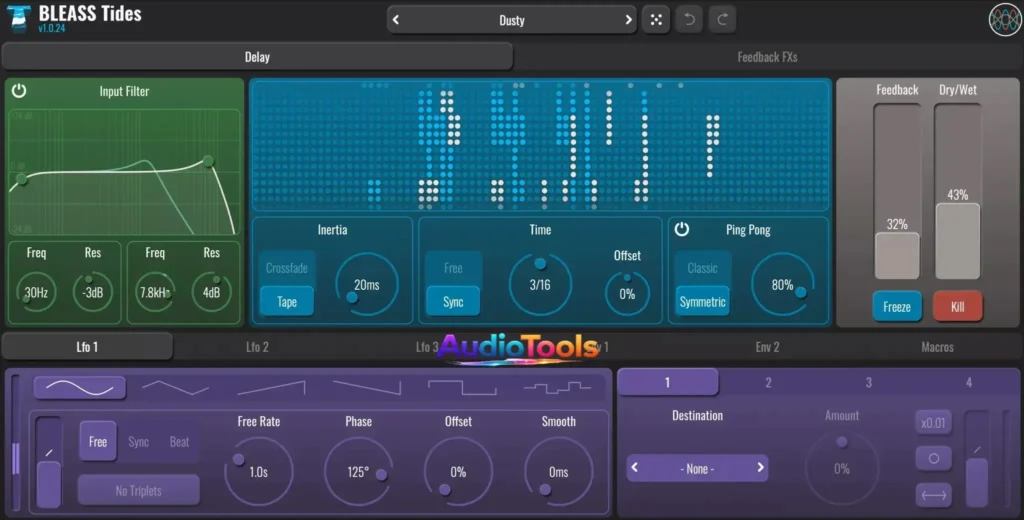Select modulation slot 4 tab

969,382
